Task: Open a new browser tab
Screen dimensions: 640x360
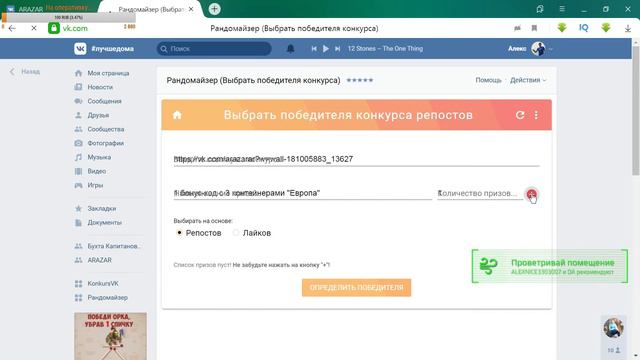Action: tap(214, 9)
